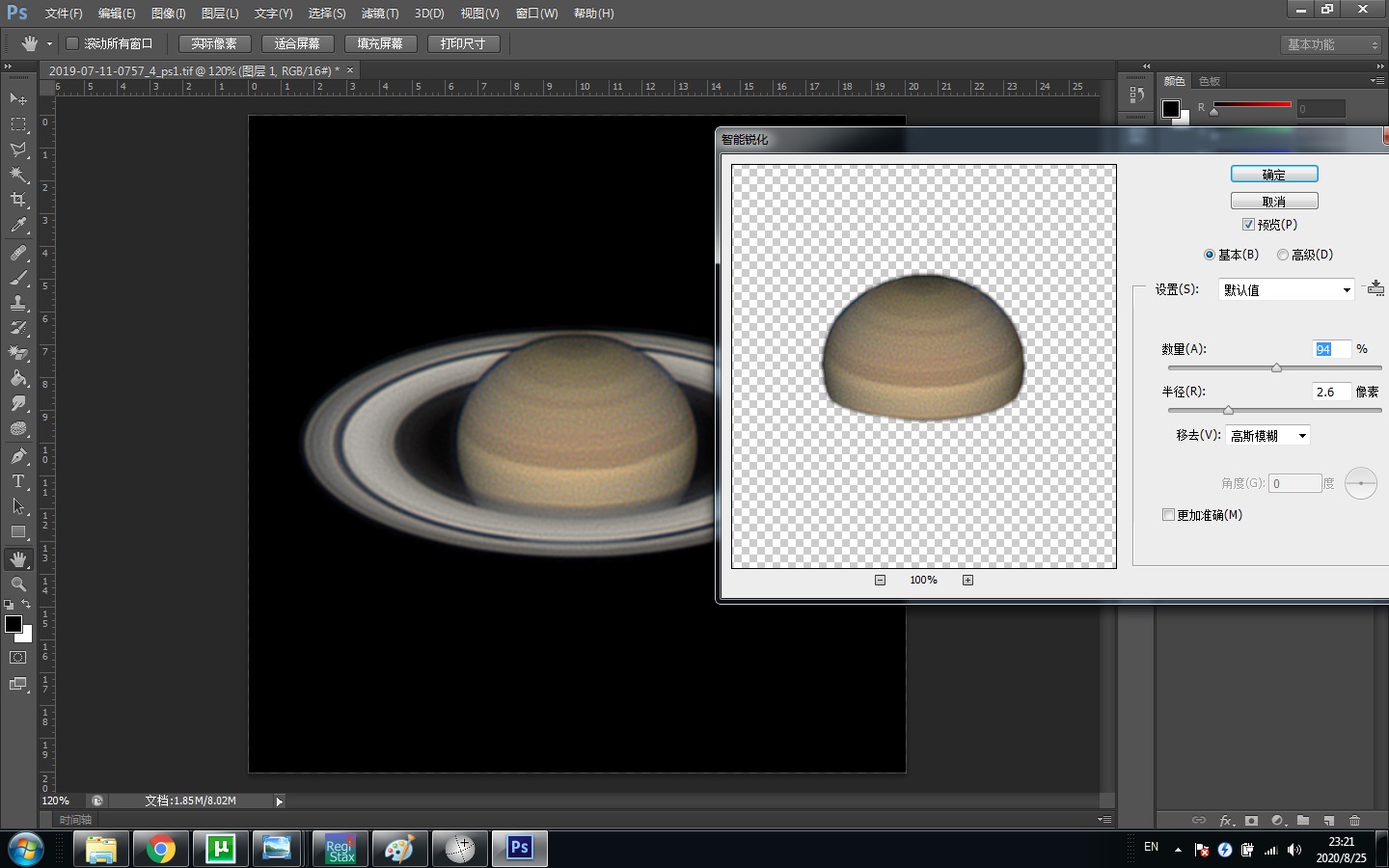Click the 半径 value input field
The height and width of the screenshot is (868, 1389).
coord(1331,392)
